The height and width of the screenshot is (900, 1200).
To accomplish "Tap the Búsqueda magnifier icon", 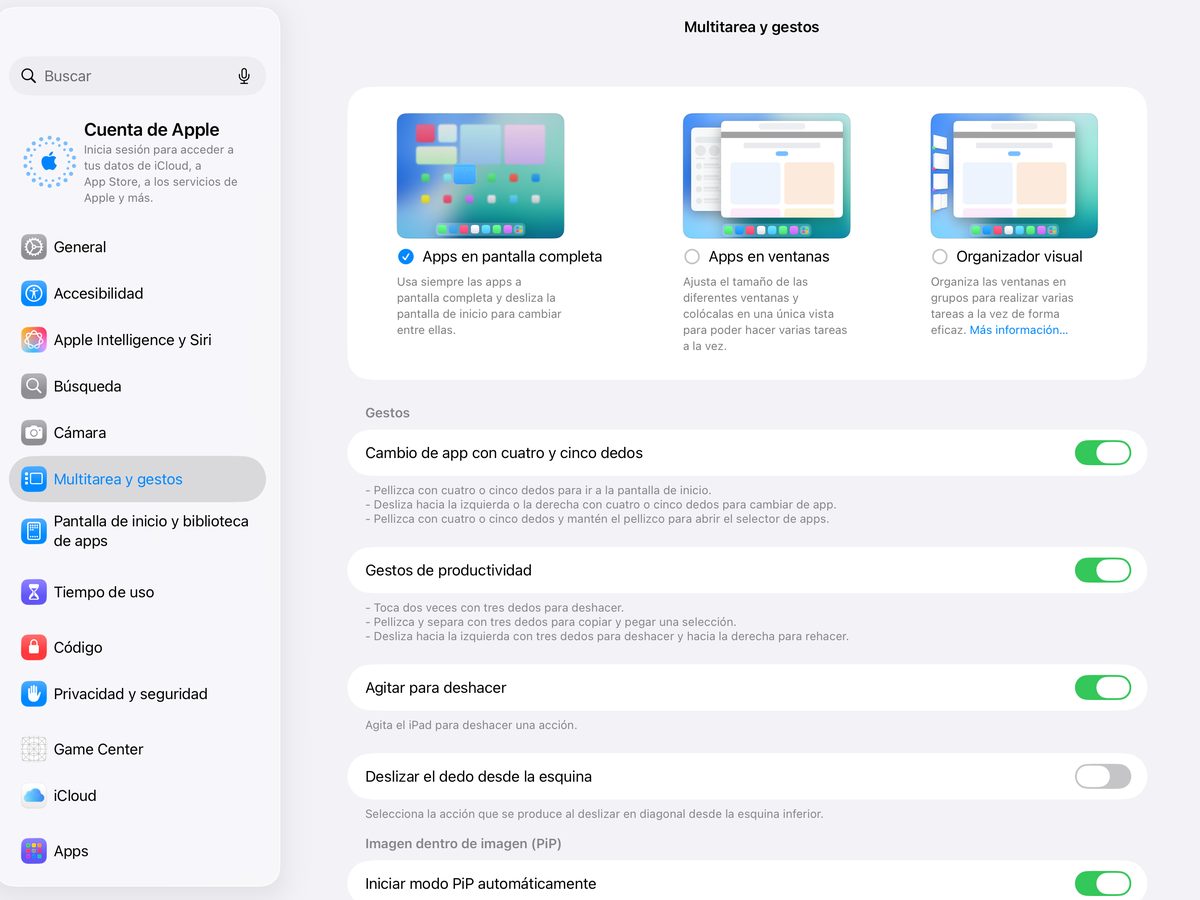I will (34, 386).
